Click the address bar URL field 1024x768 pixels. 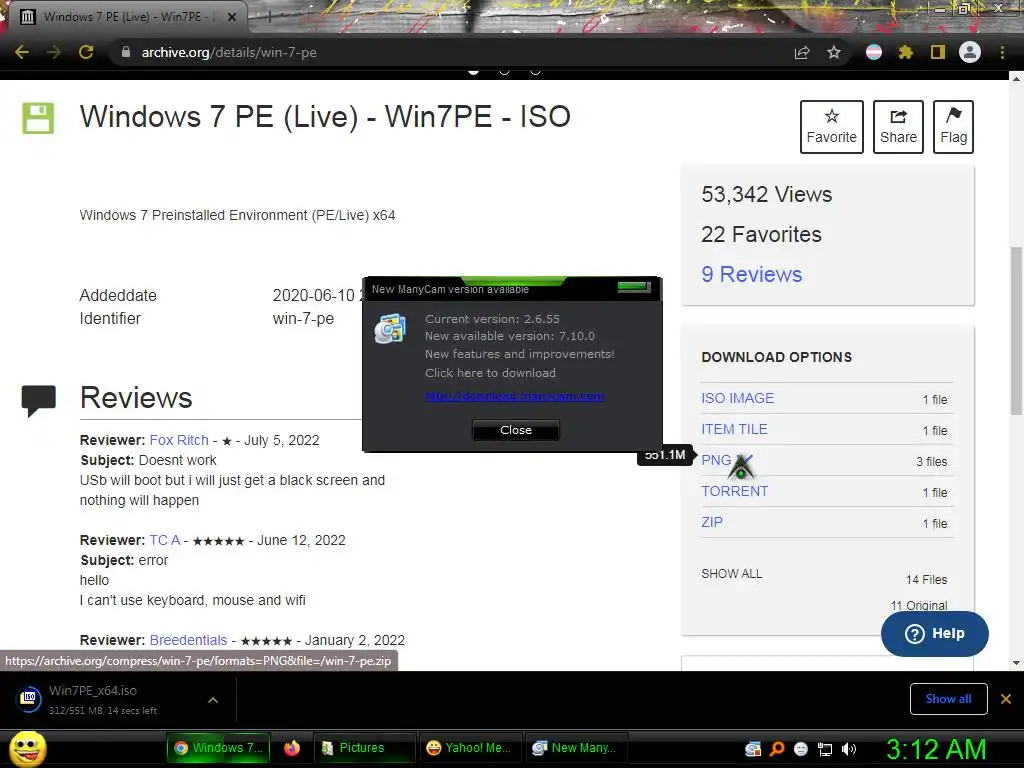(x=451, y=52)
